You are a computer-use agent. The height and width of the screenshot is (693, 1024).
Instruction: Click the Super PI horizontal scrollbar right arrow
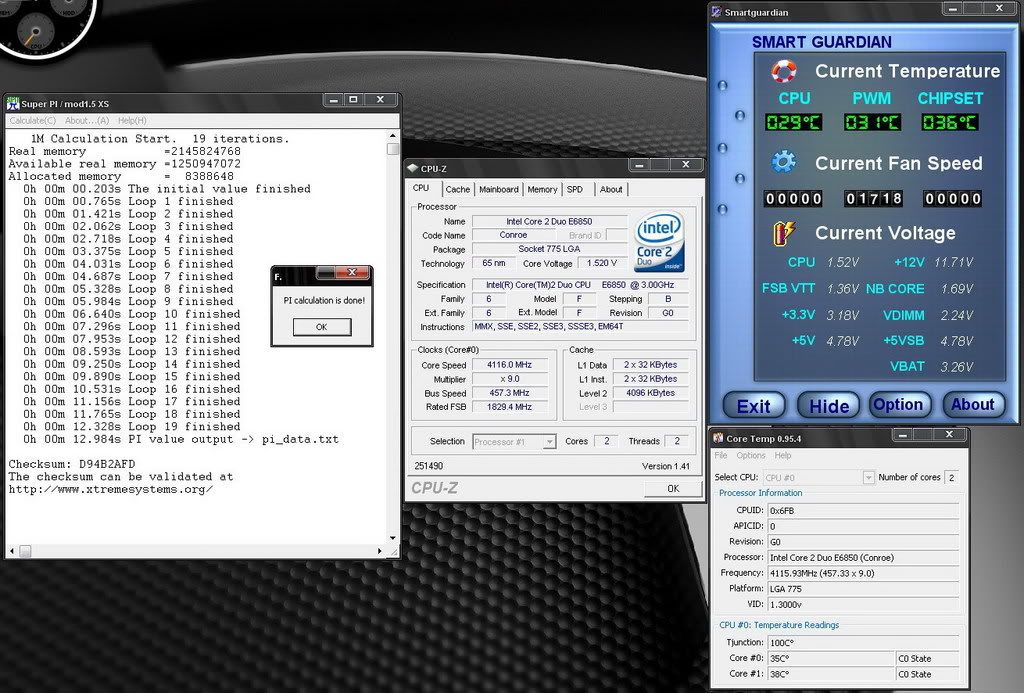click(380, 551)
